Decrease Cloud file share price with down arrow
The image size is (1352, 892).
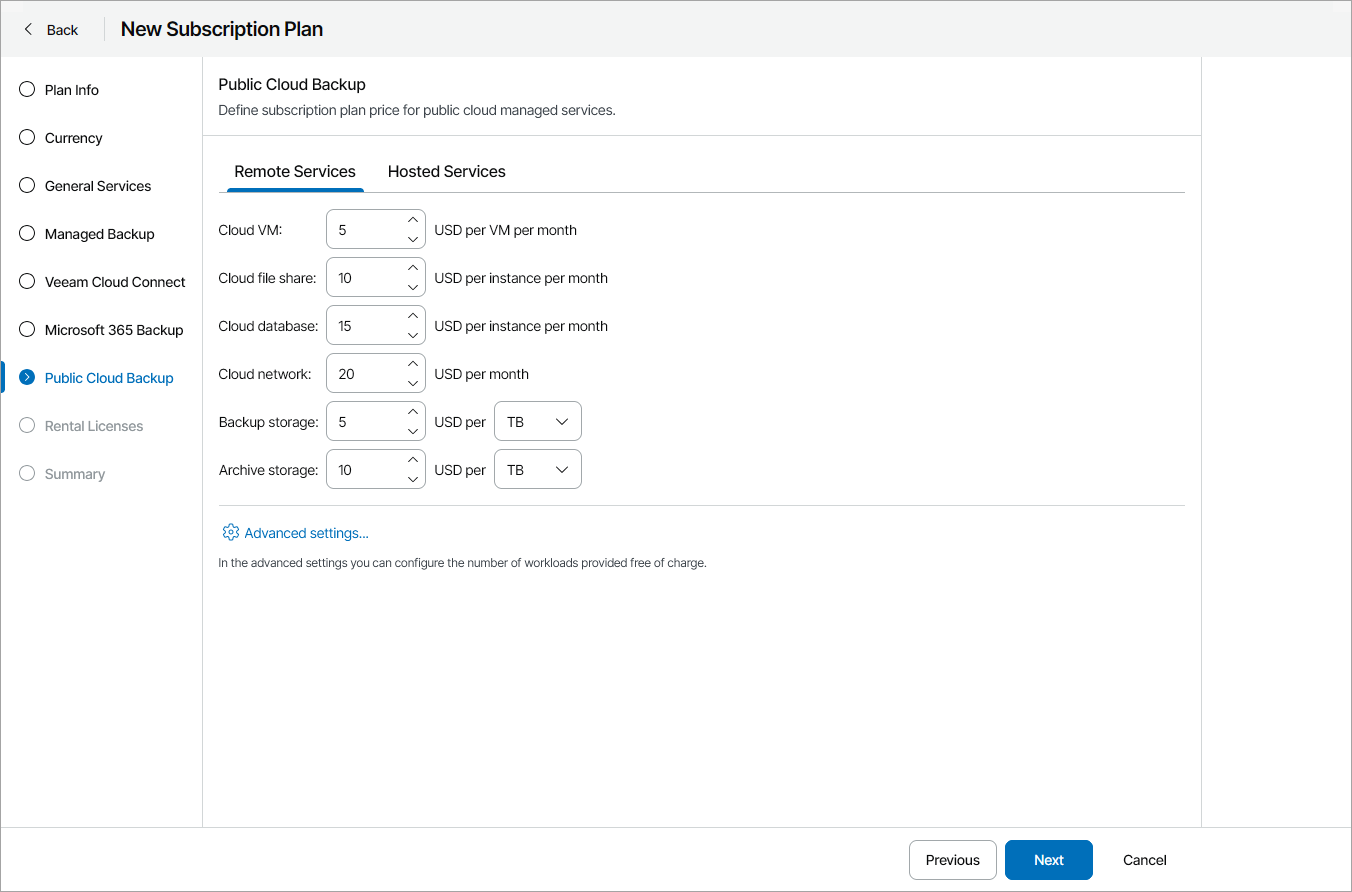(x=413, y=288)
